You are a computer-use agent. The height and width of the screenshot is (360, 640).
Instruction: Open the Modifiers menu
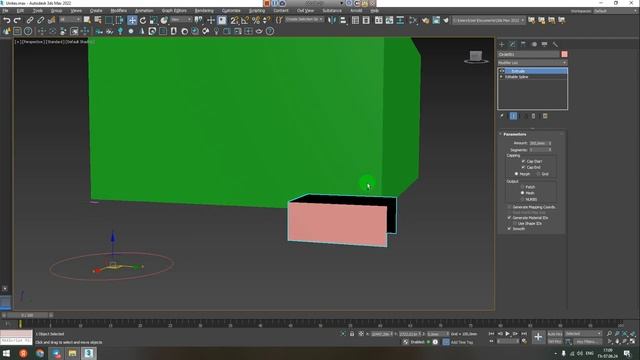pos(119,11)
